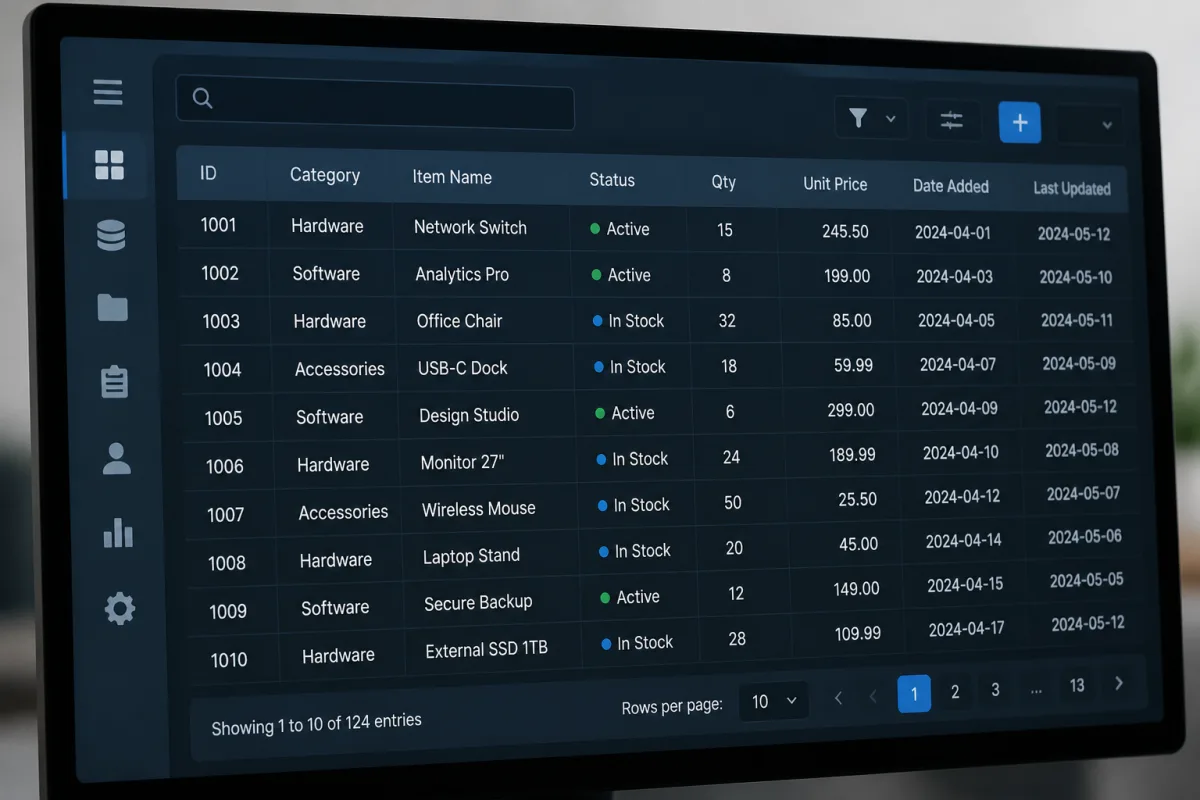This screenshot has width=1200, height=800.
Task: Open the folder icon in the sidebar
Action: [113, 307]
